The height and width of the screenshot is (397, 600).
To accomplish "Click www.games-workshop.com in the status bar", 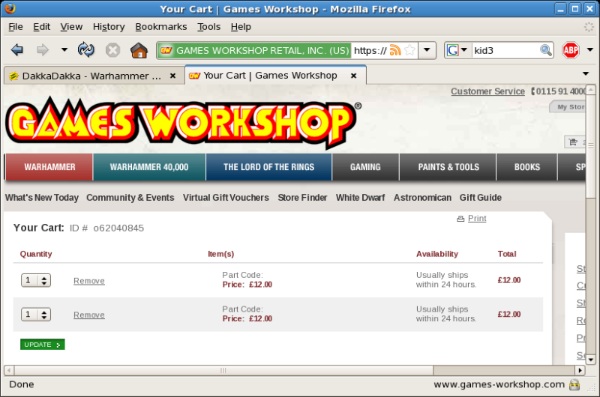I will (x=499, y=384).
